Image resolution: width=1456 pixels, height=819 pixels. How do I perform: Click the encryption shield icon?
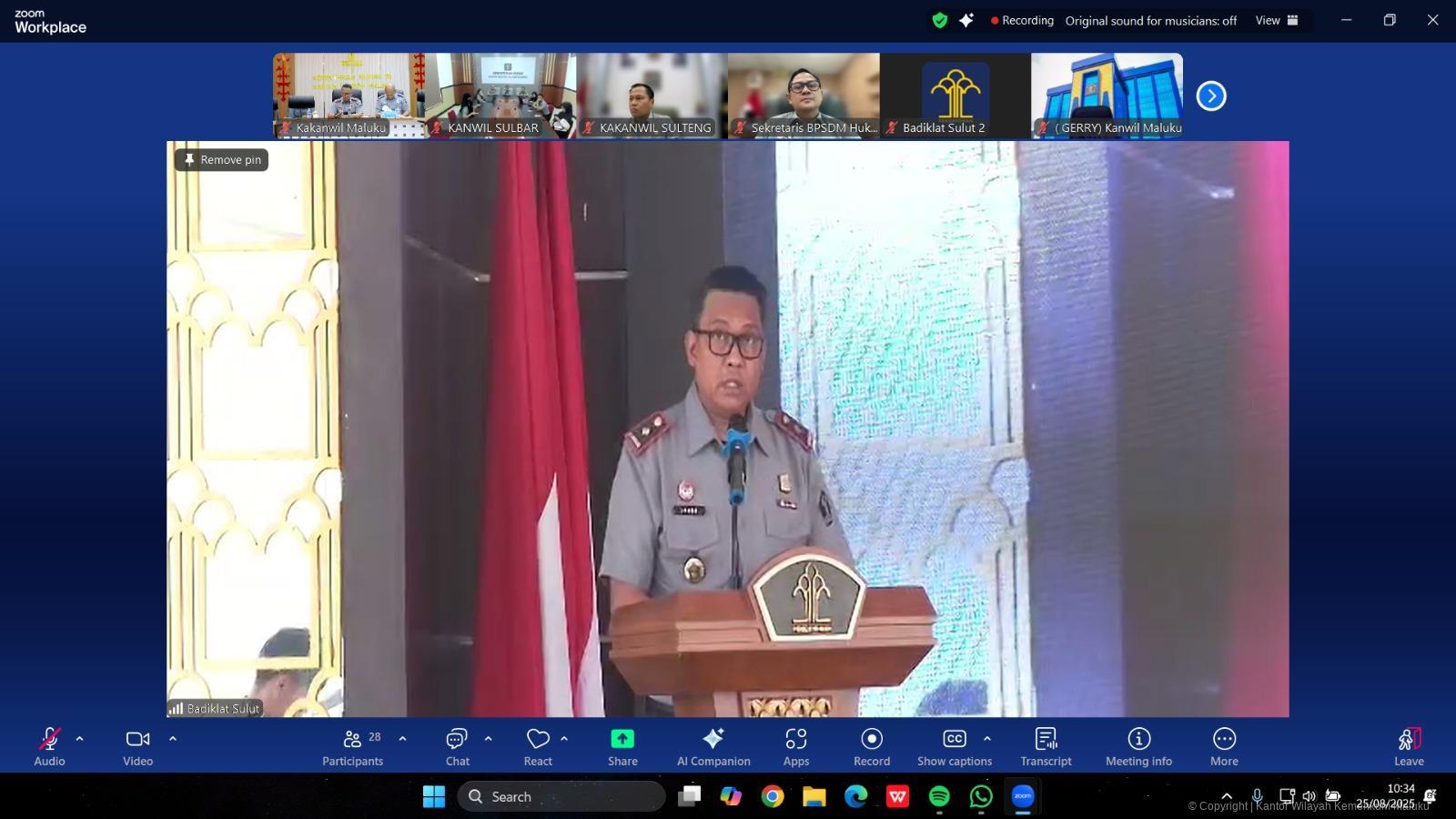tap(940, 20)
